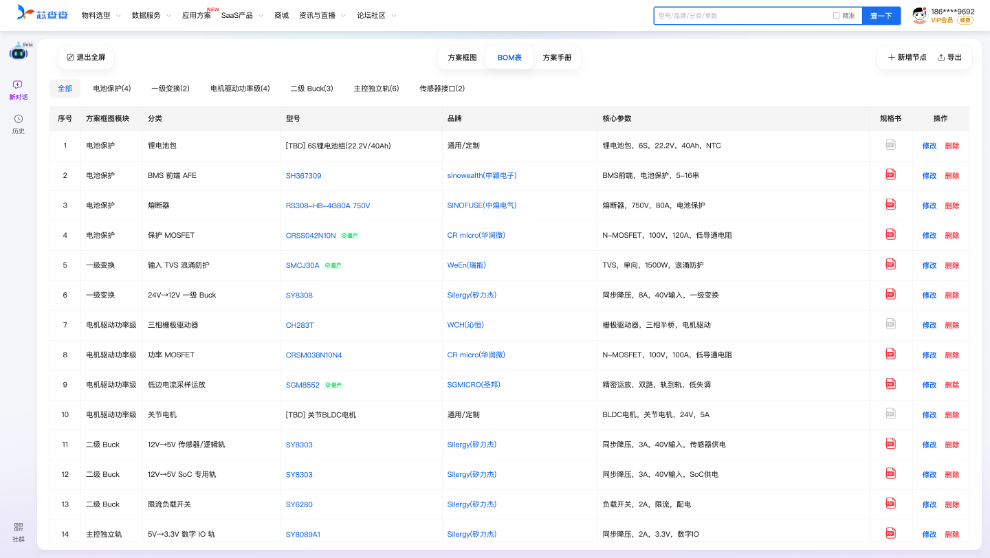Image resolution: width=990 pixels, height=558 pixels.
Task: Click mass-production badge next to CRSS042N10N
Action: tap(350, 235)
